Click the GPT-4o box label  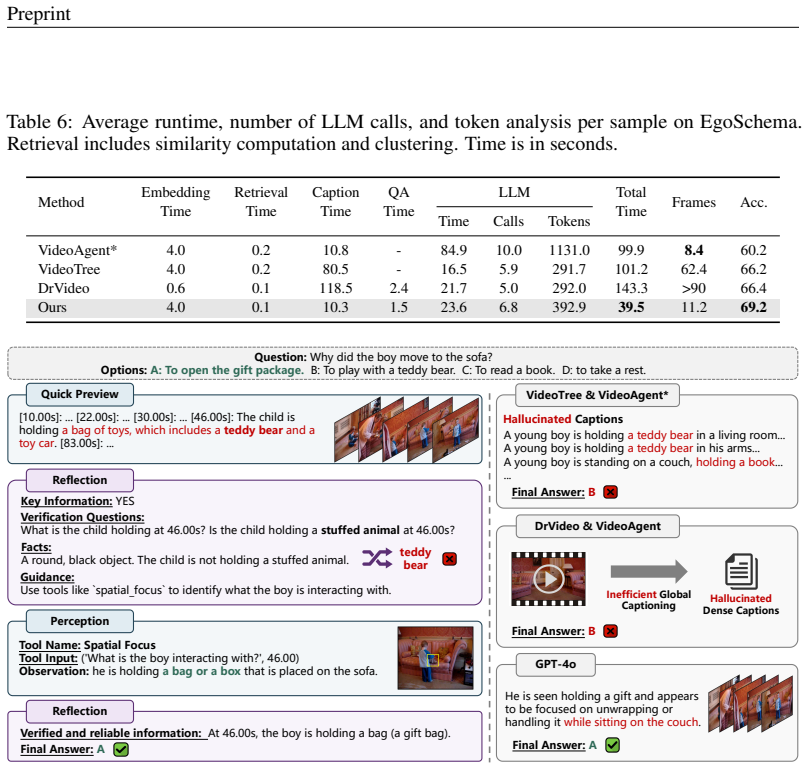pos(556,664)
